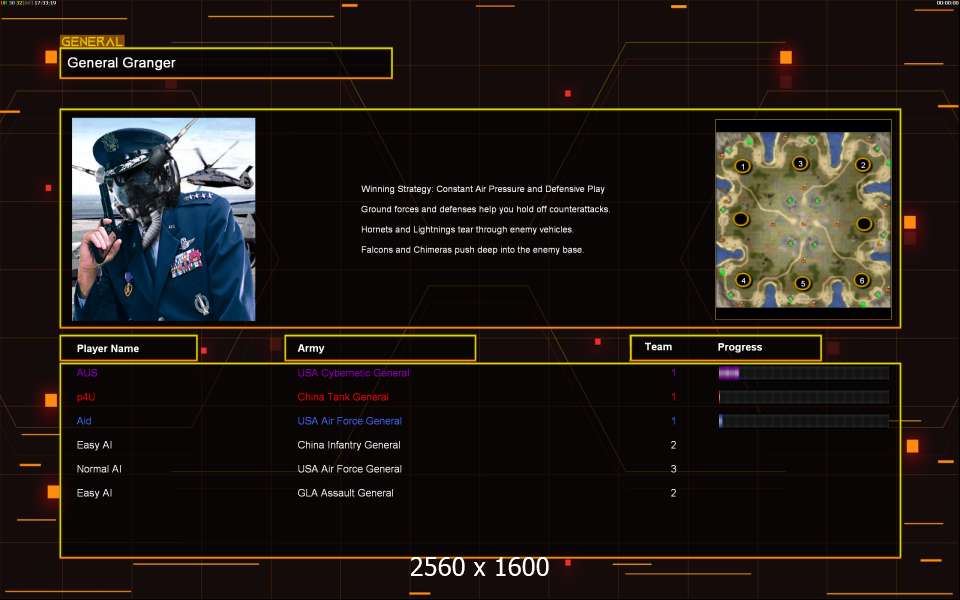Click the GLA Assault General army entry
Screen dimensions: 960x600
[345, 493]
